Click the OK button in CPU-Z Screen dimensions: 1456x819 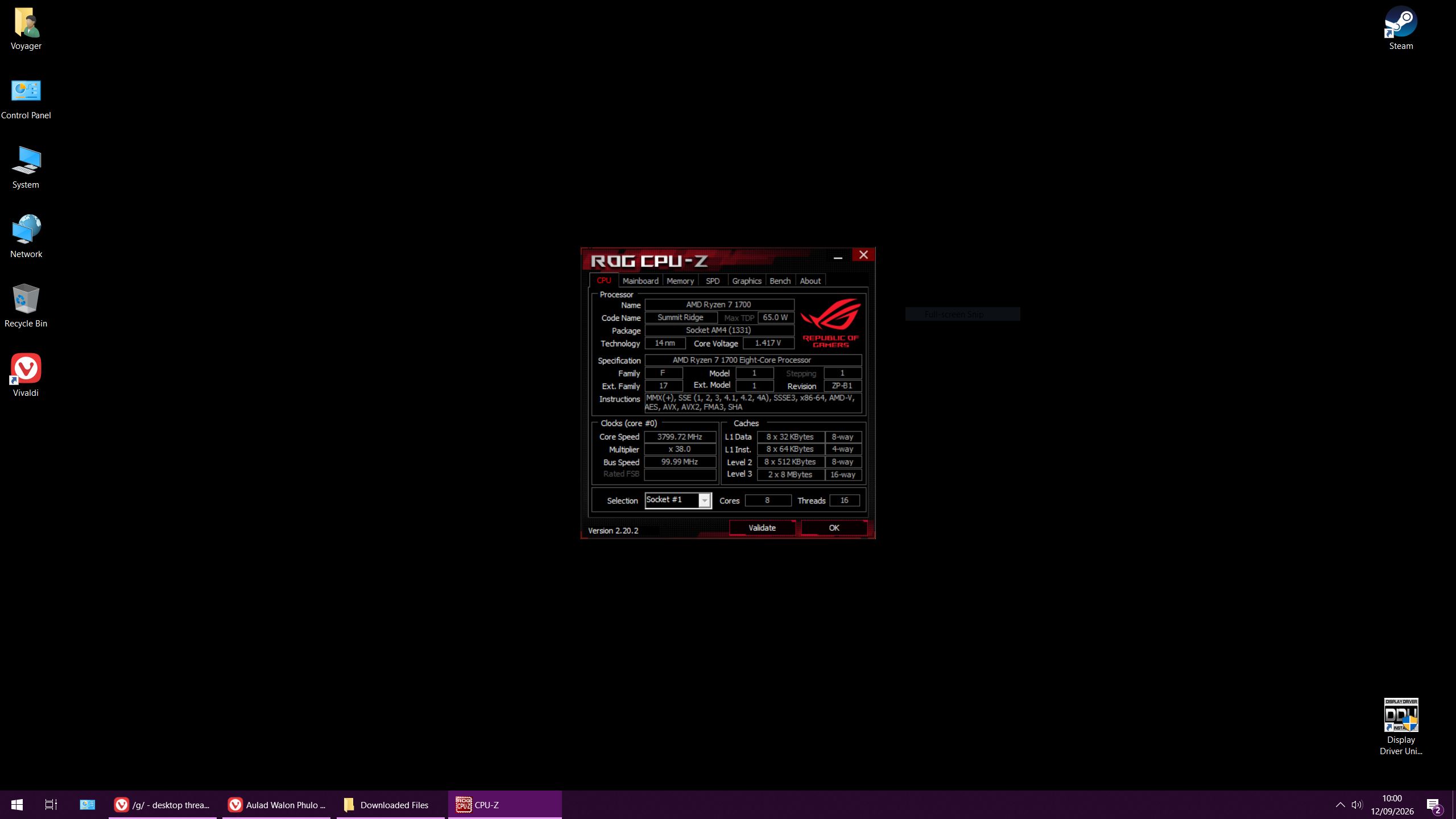click(x=834, y=528)
